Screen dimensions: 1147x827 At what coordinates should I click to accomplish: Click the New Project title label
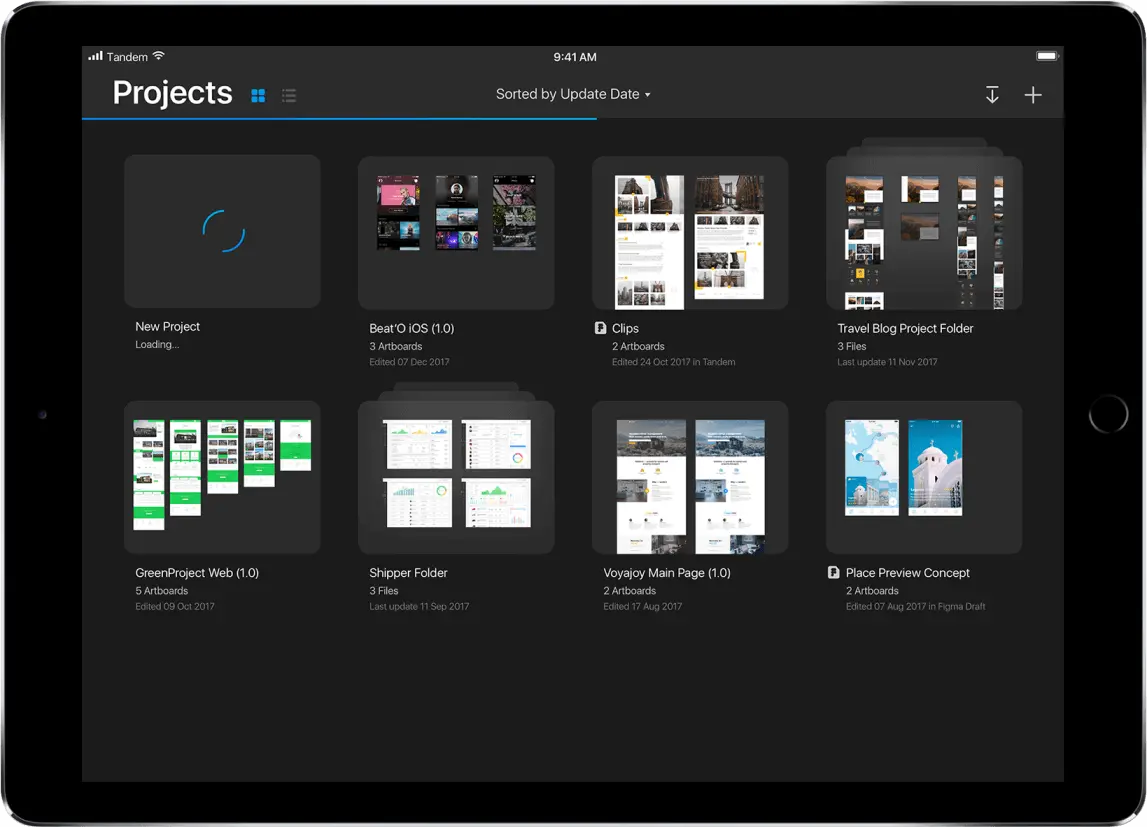click(168, 326)
